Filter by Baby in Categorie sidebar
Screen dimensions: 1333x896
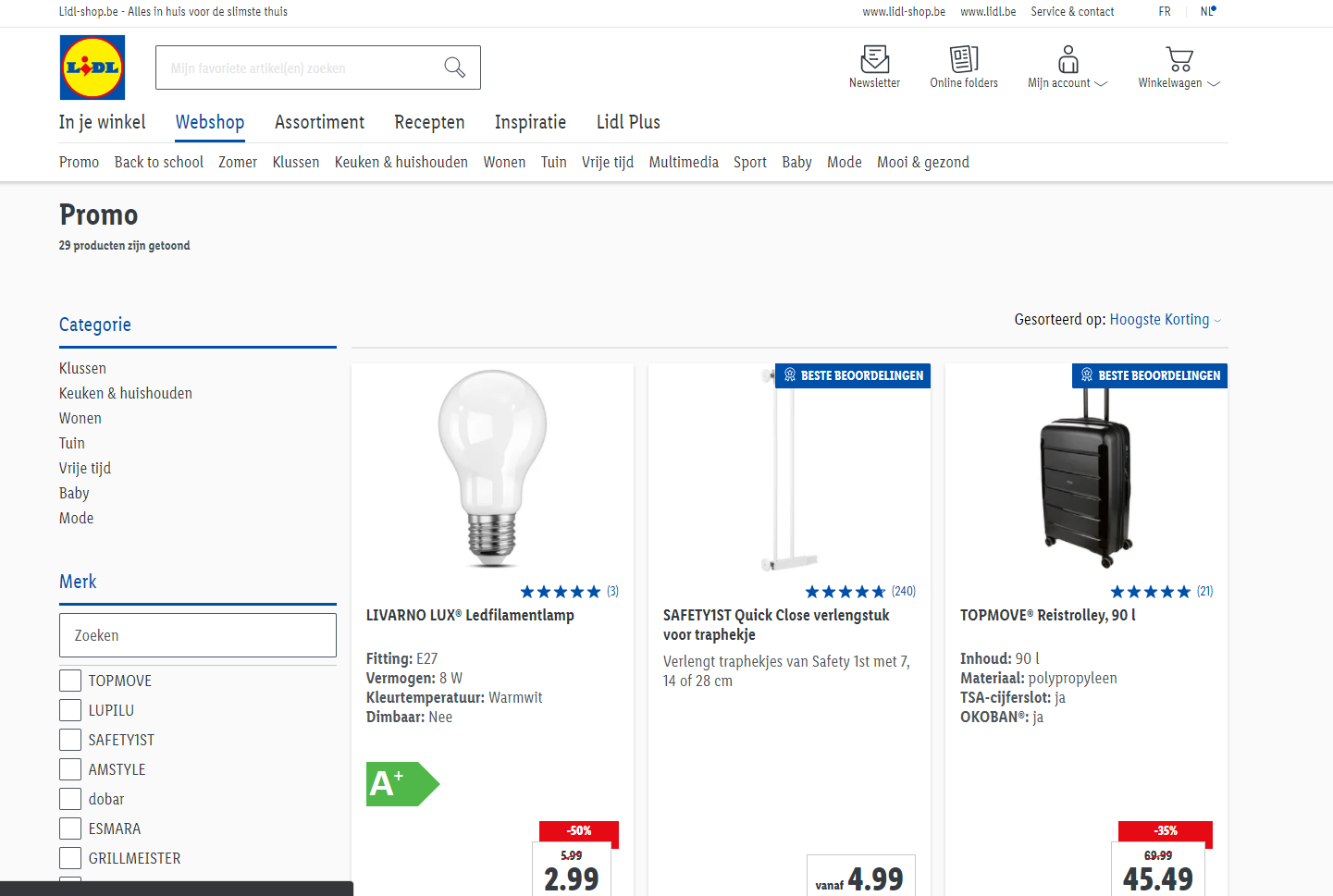(74, 493)
